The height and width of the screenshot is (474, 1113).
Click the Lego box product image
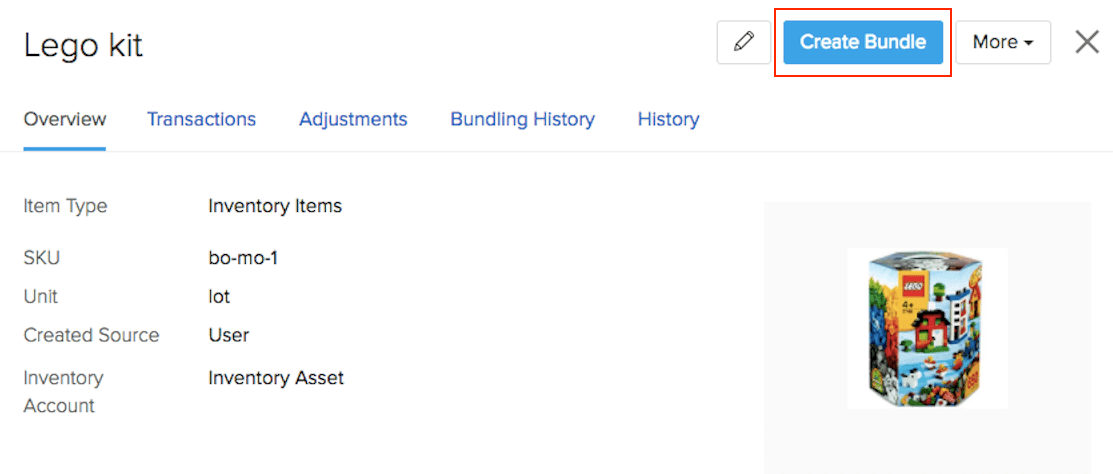927,328
